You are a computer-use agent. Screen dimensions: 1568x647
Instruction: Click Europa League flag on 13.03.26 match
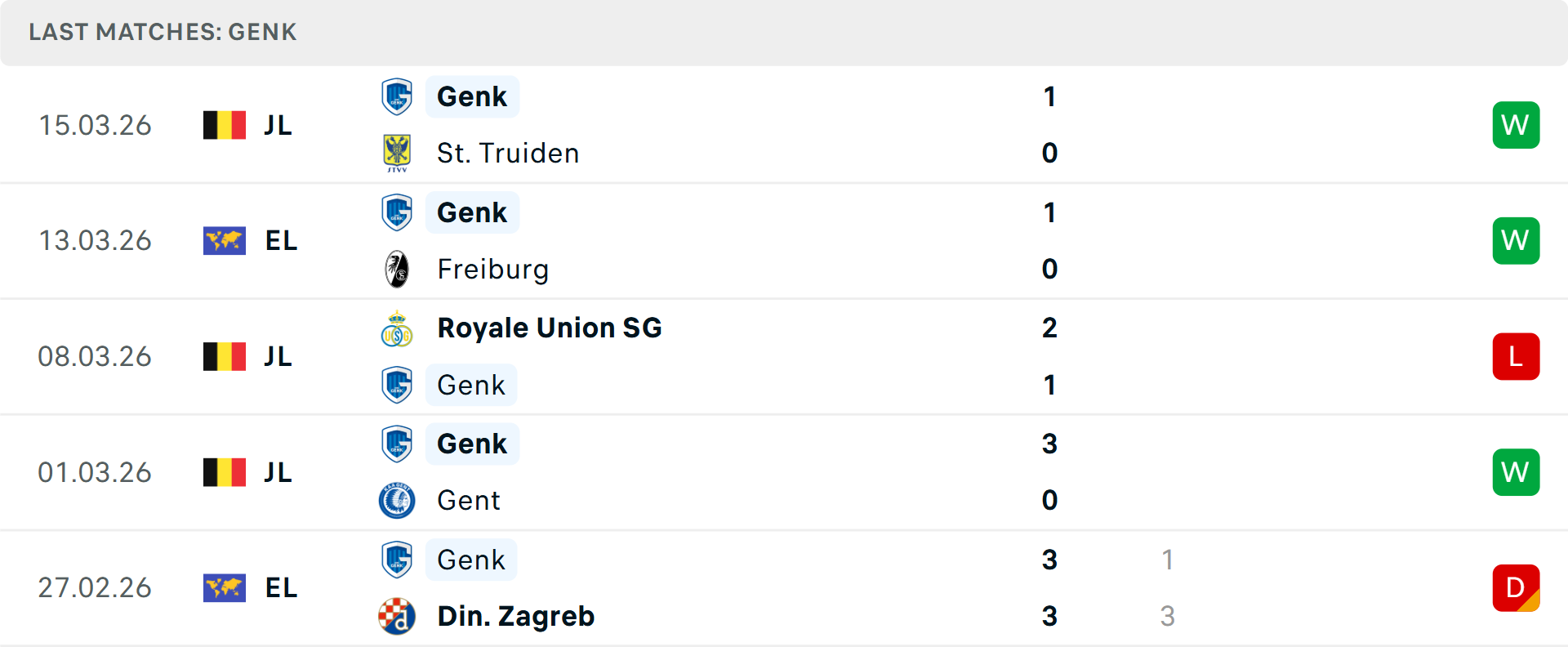(225, 241)
